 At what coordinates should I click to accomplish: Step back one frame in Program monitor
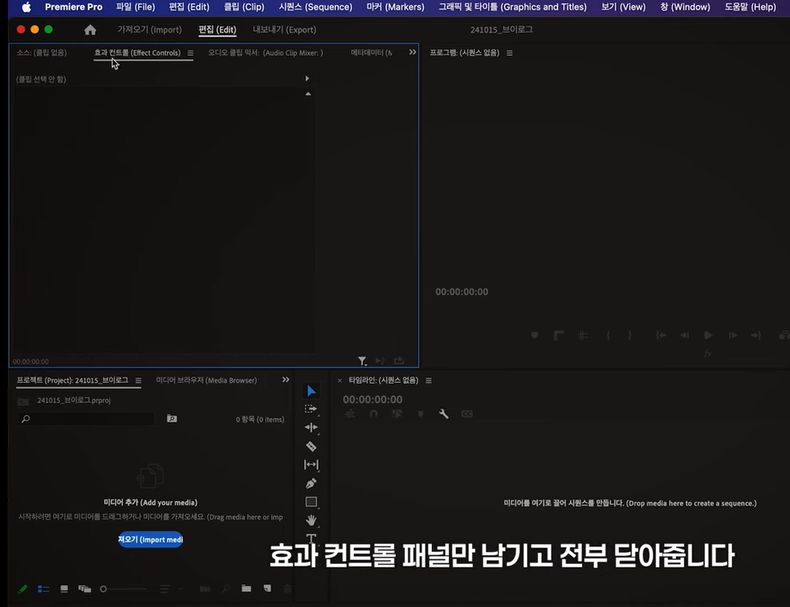[684, 335]
